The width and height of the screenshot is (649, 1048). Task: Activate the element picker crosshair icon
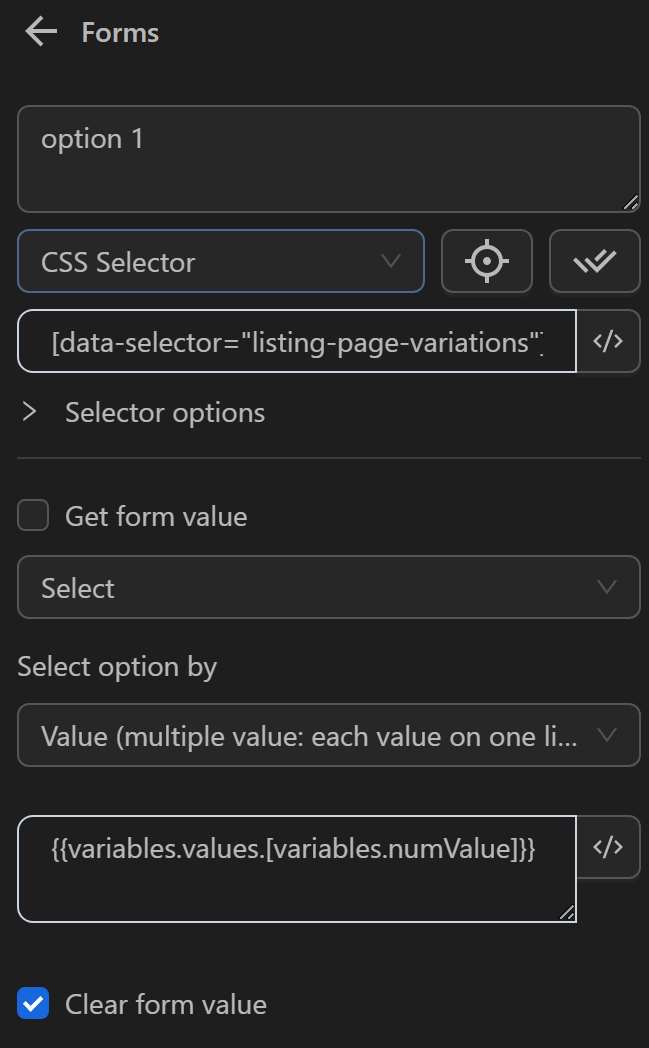[x=487, y=262]
